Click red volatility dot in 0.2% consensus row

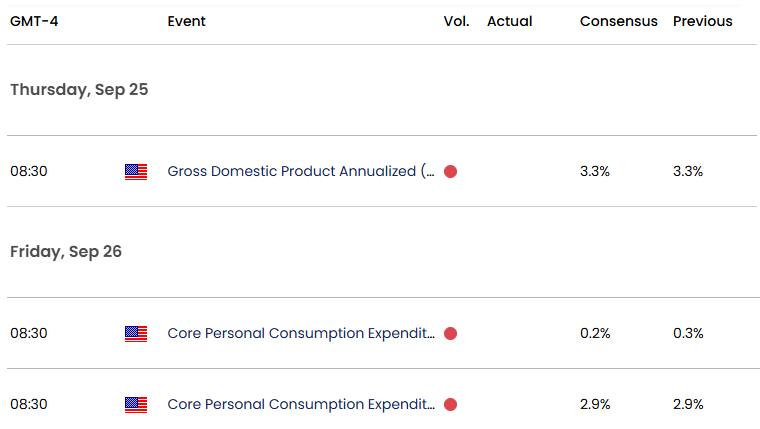tap(450, 334)
